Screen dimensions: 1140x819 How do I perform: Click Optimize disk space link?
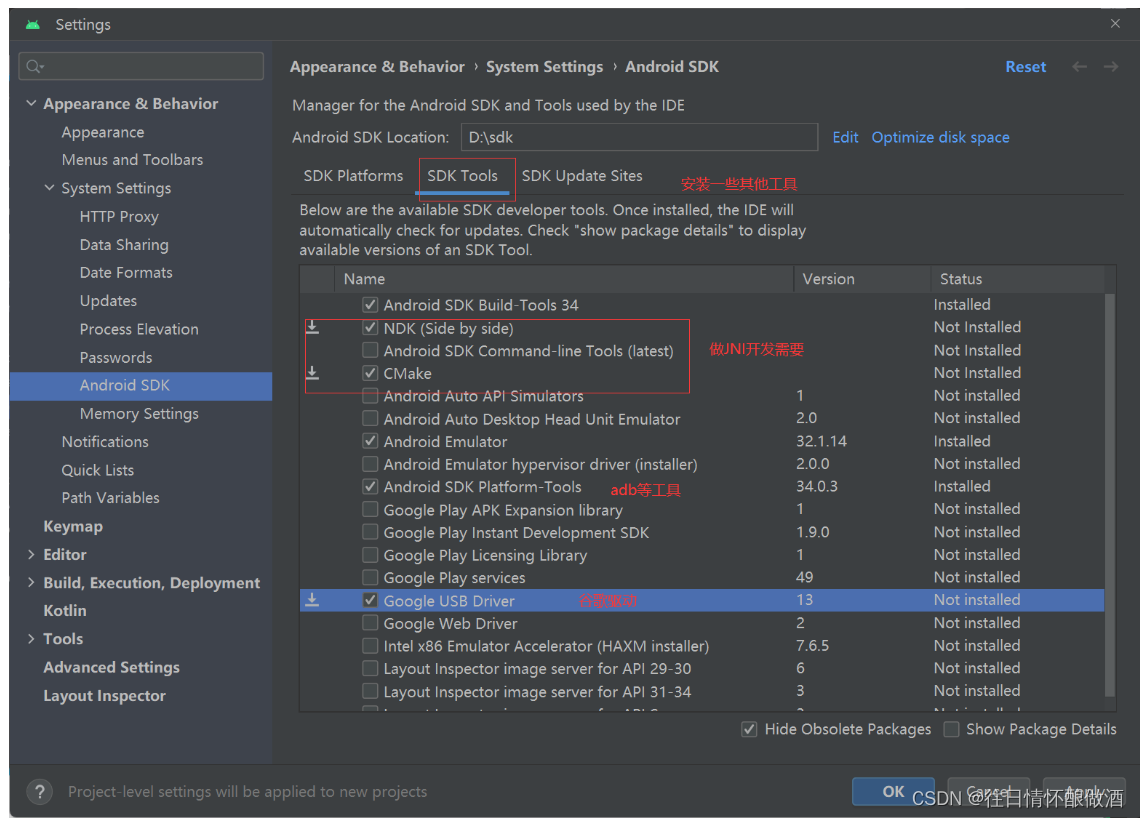[940, 137]
